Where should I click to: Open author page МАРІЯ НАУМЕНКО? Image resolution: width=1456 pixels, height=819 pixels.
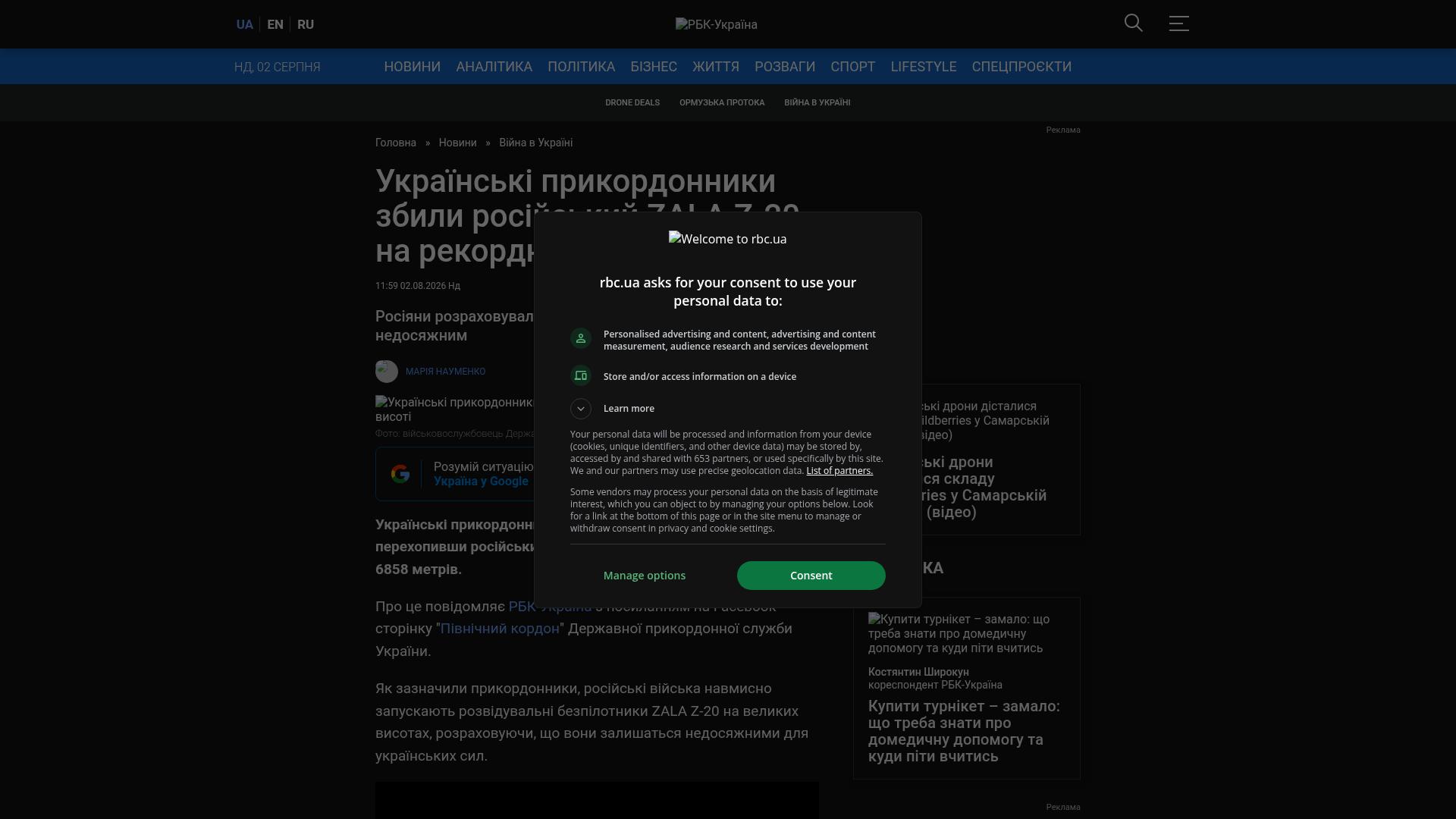pyautogui.click(x=446, y=372)
